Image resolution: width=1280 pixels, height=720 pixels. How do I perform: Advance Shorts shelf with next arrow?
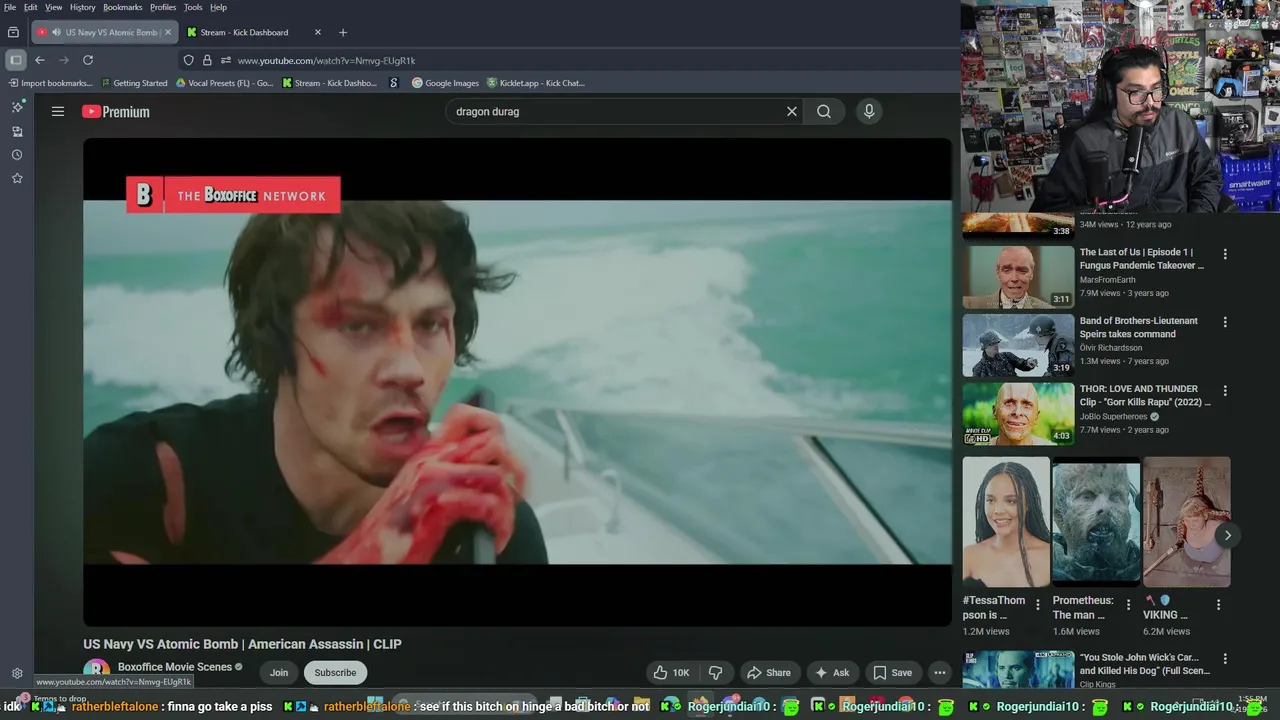1227,535
